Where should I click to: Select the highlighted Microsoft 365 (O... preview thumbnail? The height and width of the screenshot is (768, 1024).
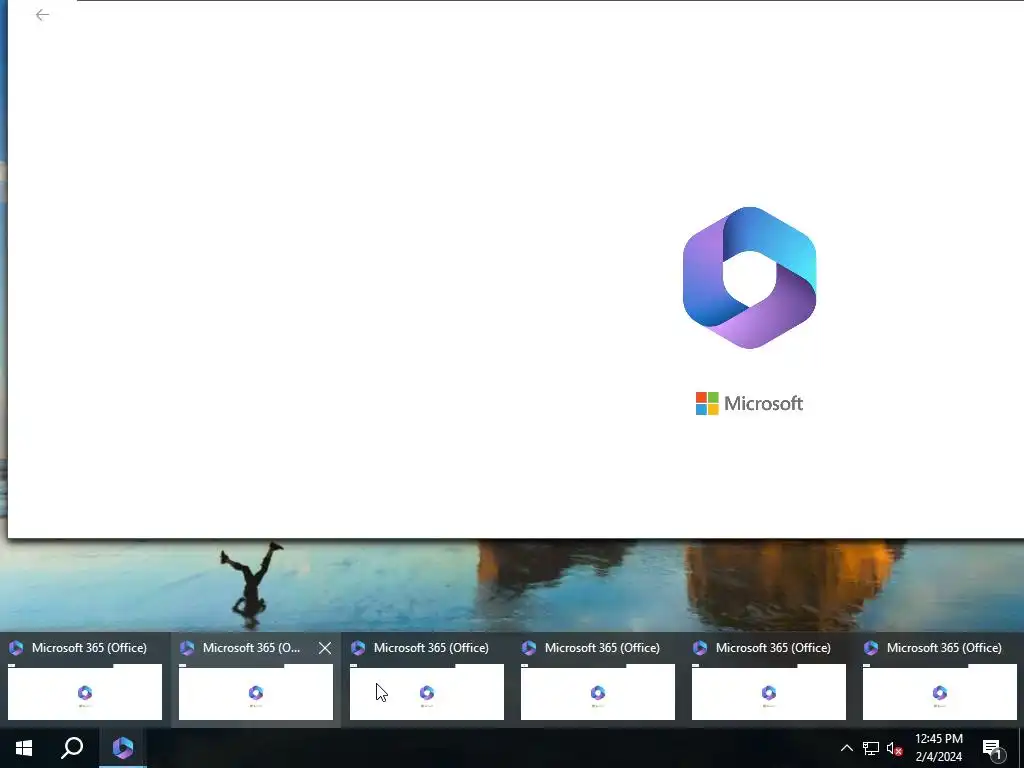click(256, 692)
